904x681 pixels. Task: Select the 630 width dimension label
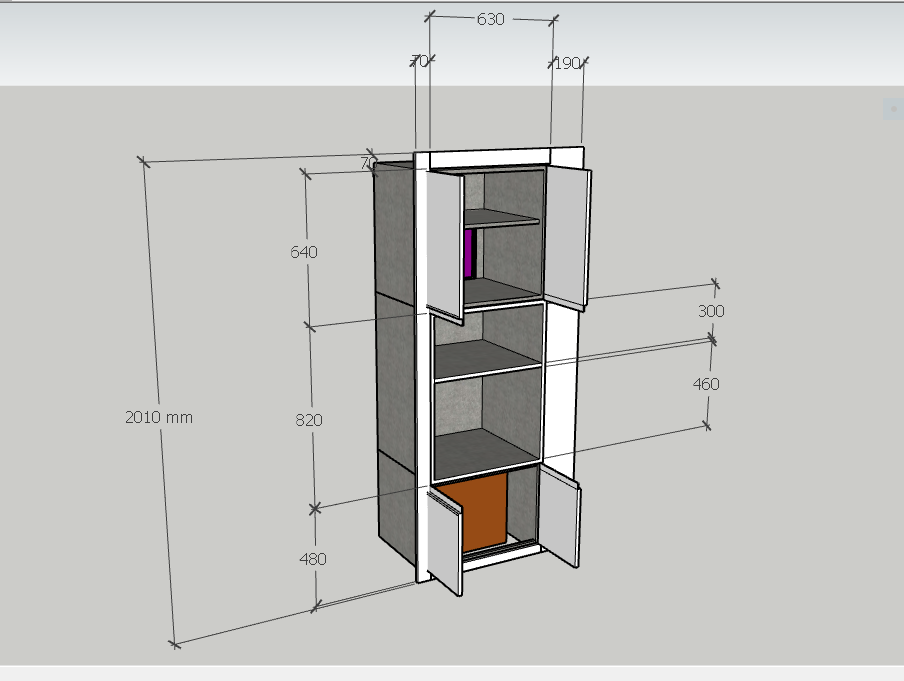(491, 20)
